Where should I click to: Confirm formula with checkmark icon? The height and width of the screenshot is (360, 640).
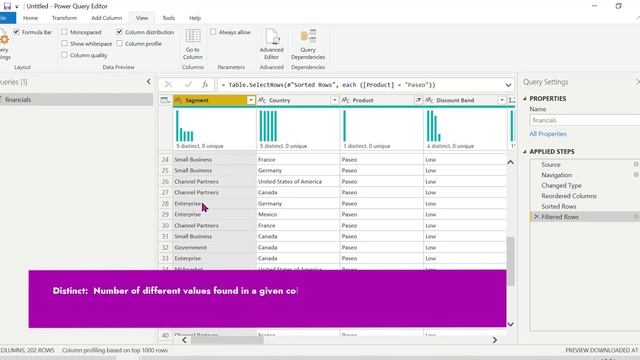(188, 84)
